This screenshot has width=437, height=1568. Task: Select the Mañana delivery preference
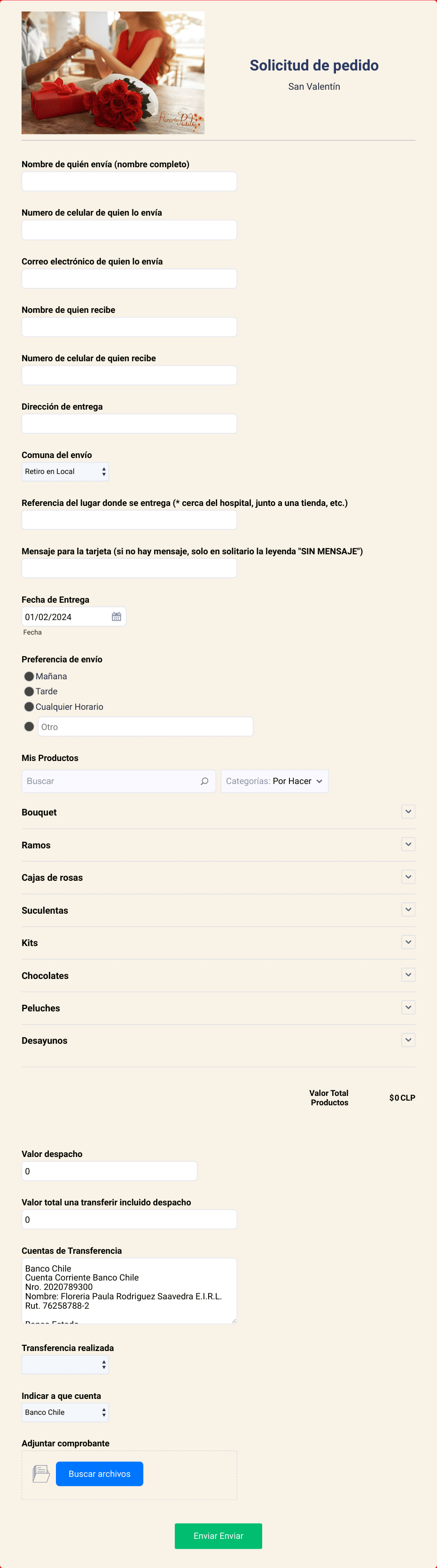click(29, 676)
